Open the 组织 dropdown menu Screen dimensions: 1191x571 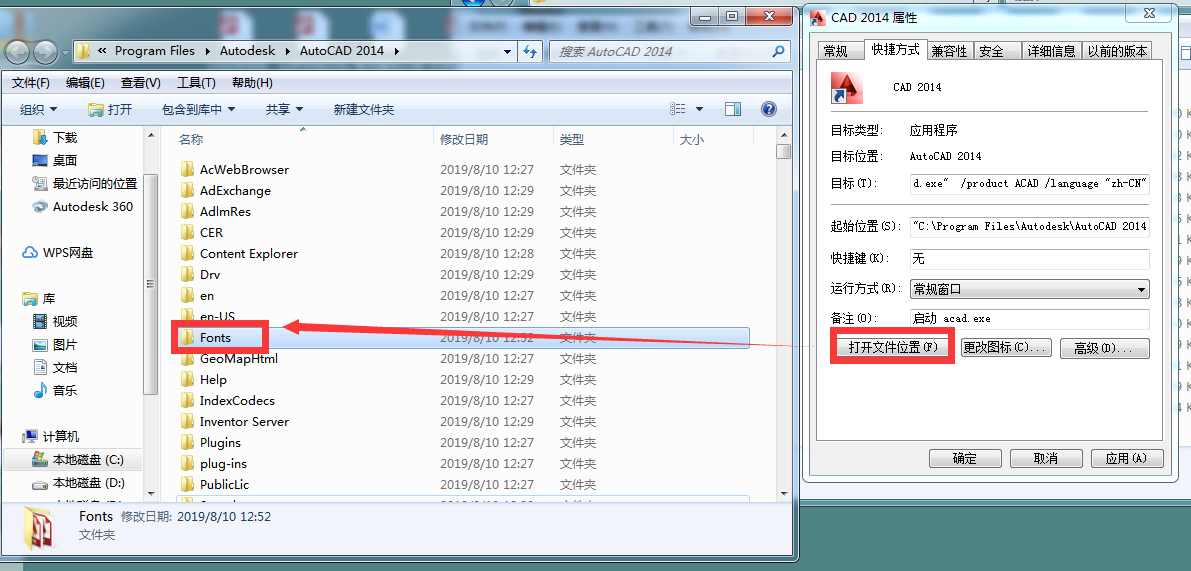click(39, 109)
